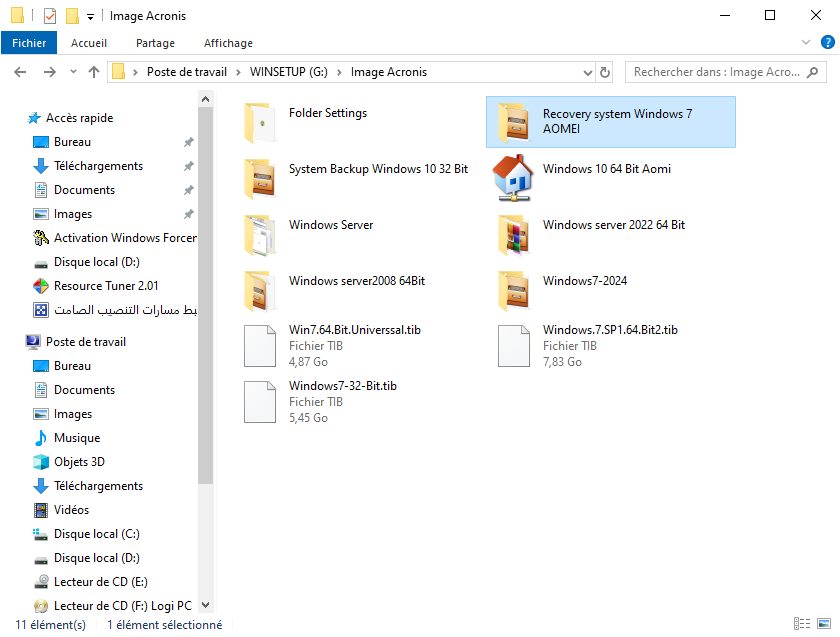This screenshot has width=840, height=637.
Task: Click the search magnifier icon
Action: [x=813, y=72]
